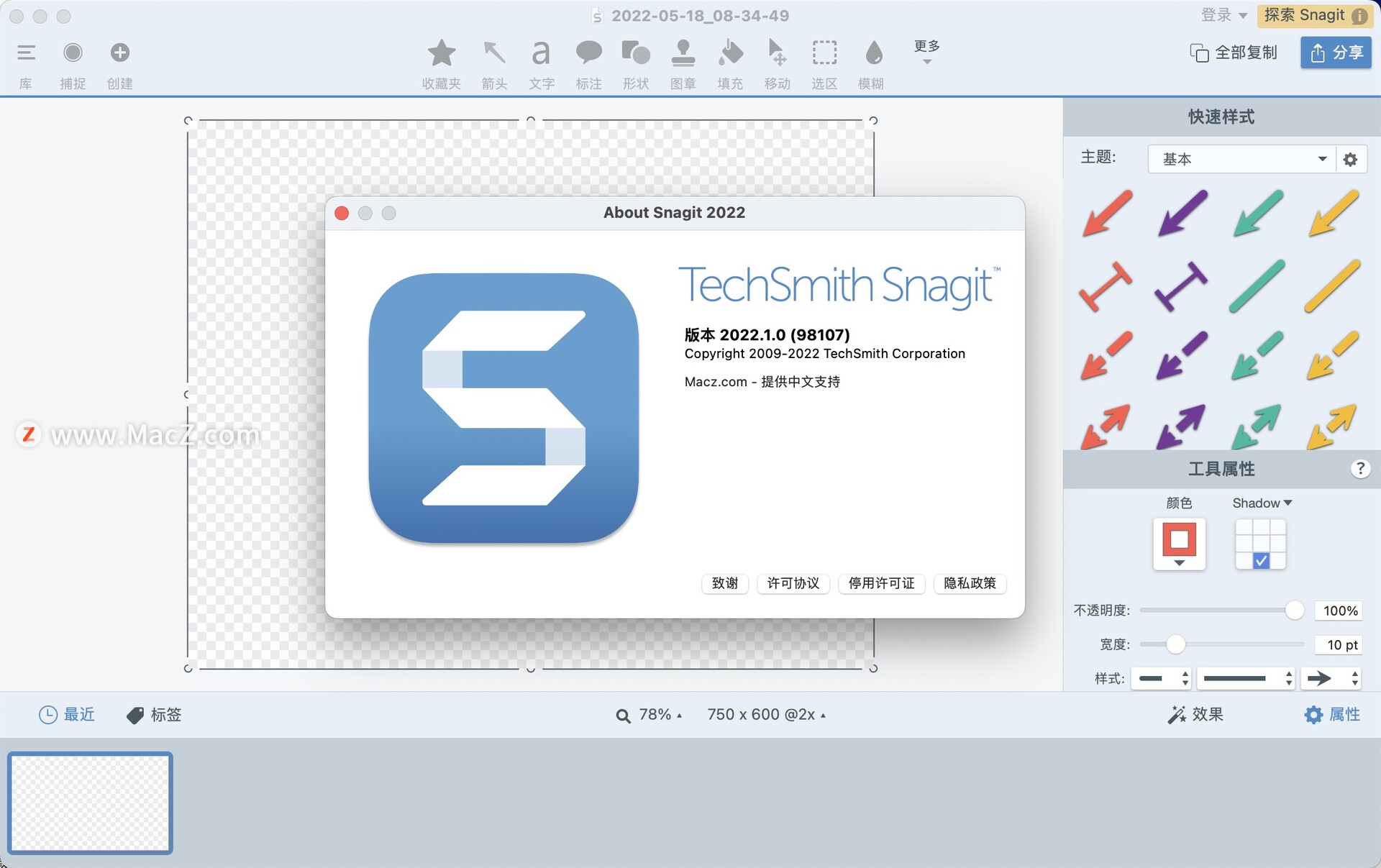This screenshot has height=868, width=1381.
Task: Click the info icon in Explore Snagit
Action: tap(1359, 16)
